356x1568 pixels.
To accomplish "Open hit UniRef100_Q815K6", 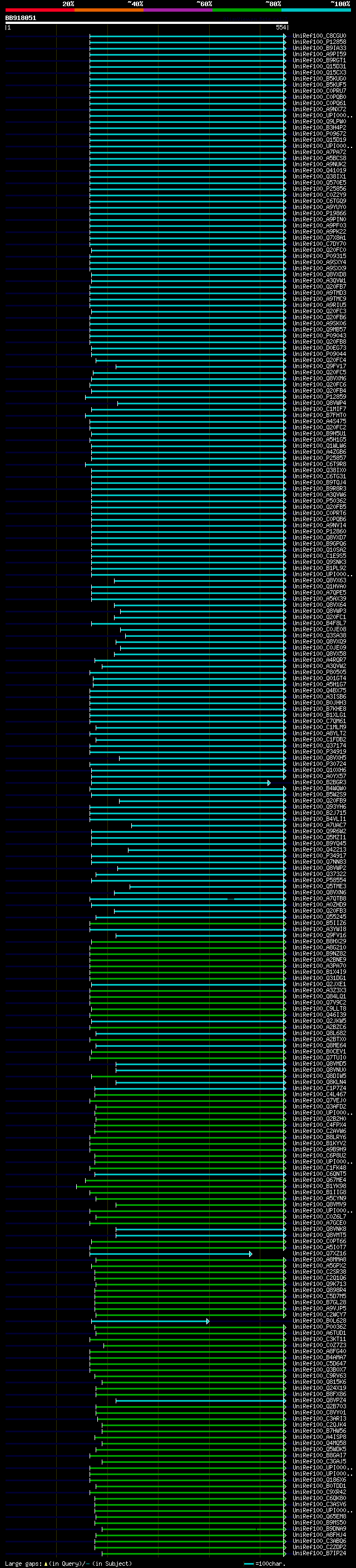I will point(319,1382).
